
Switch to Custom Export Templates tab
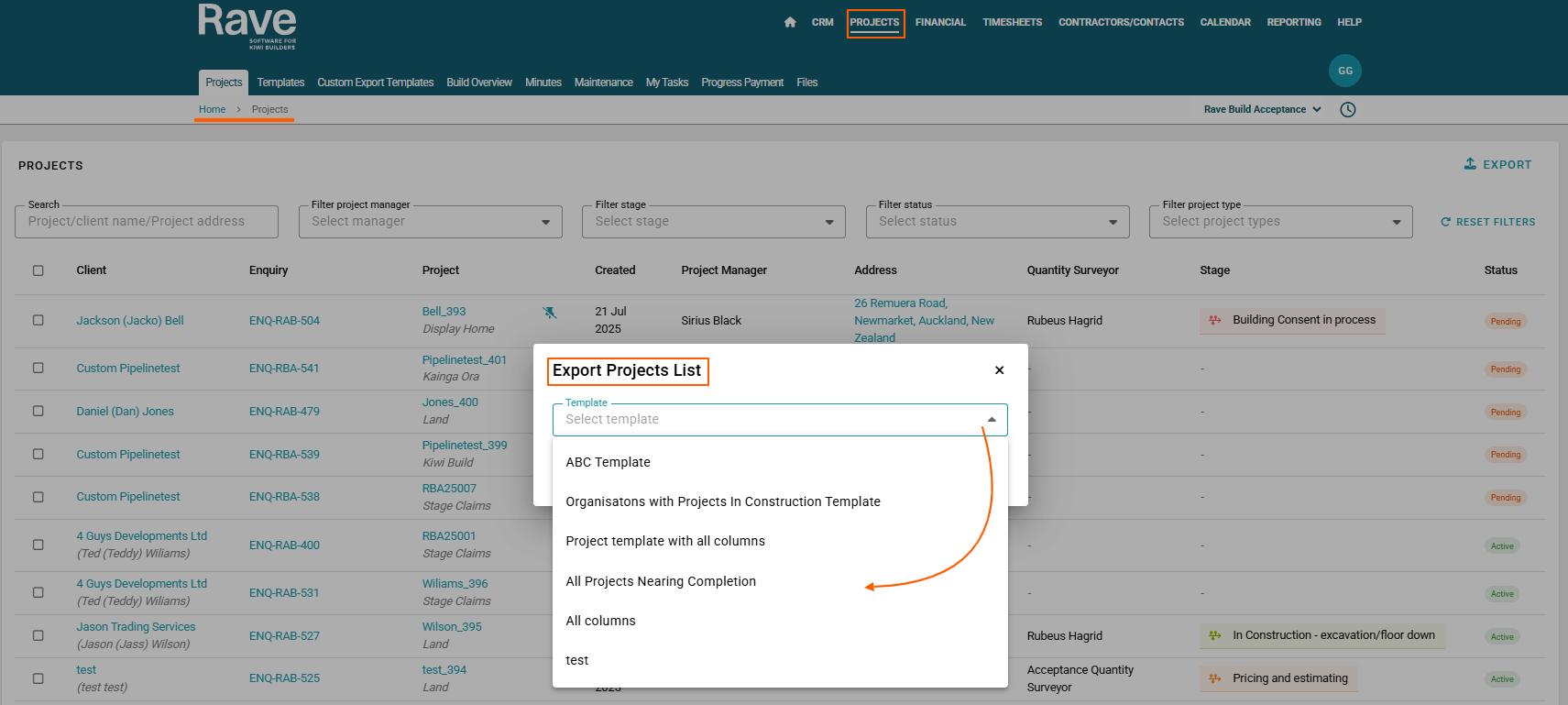[x=376, y=83]
